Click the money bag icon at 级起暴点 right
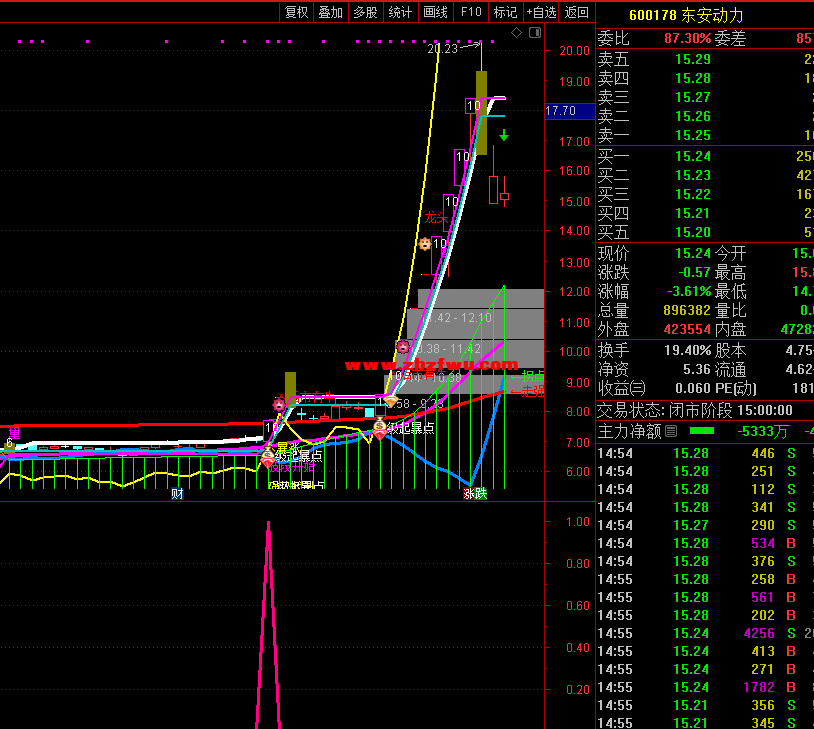Screen dimensions: 814x729 pyautogui.click(x=379, y=429)
